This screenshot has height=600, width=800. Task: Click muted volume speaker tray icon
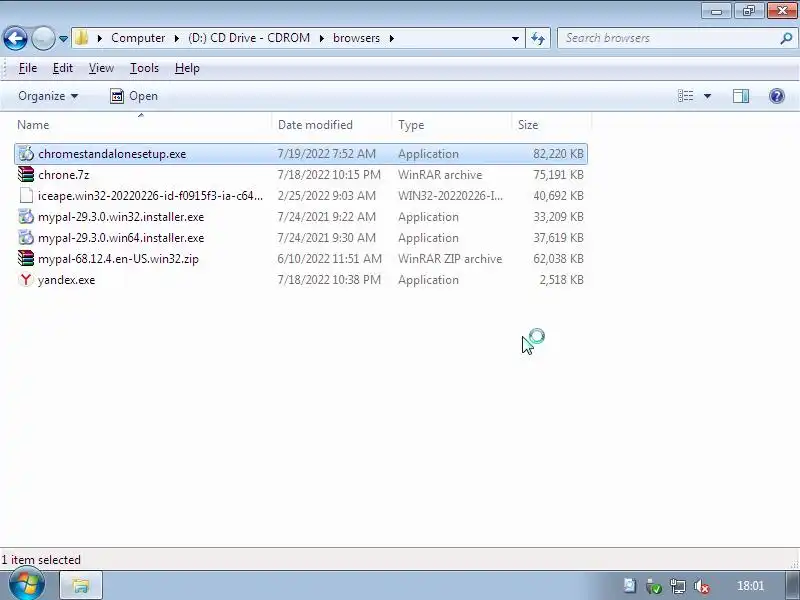(x=702, y=586)
